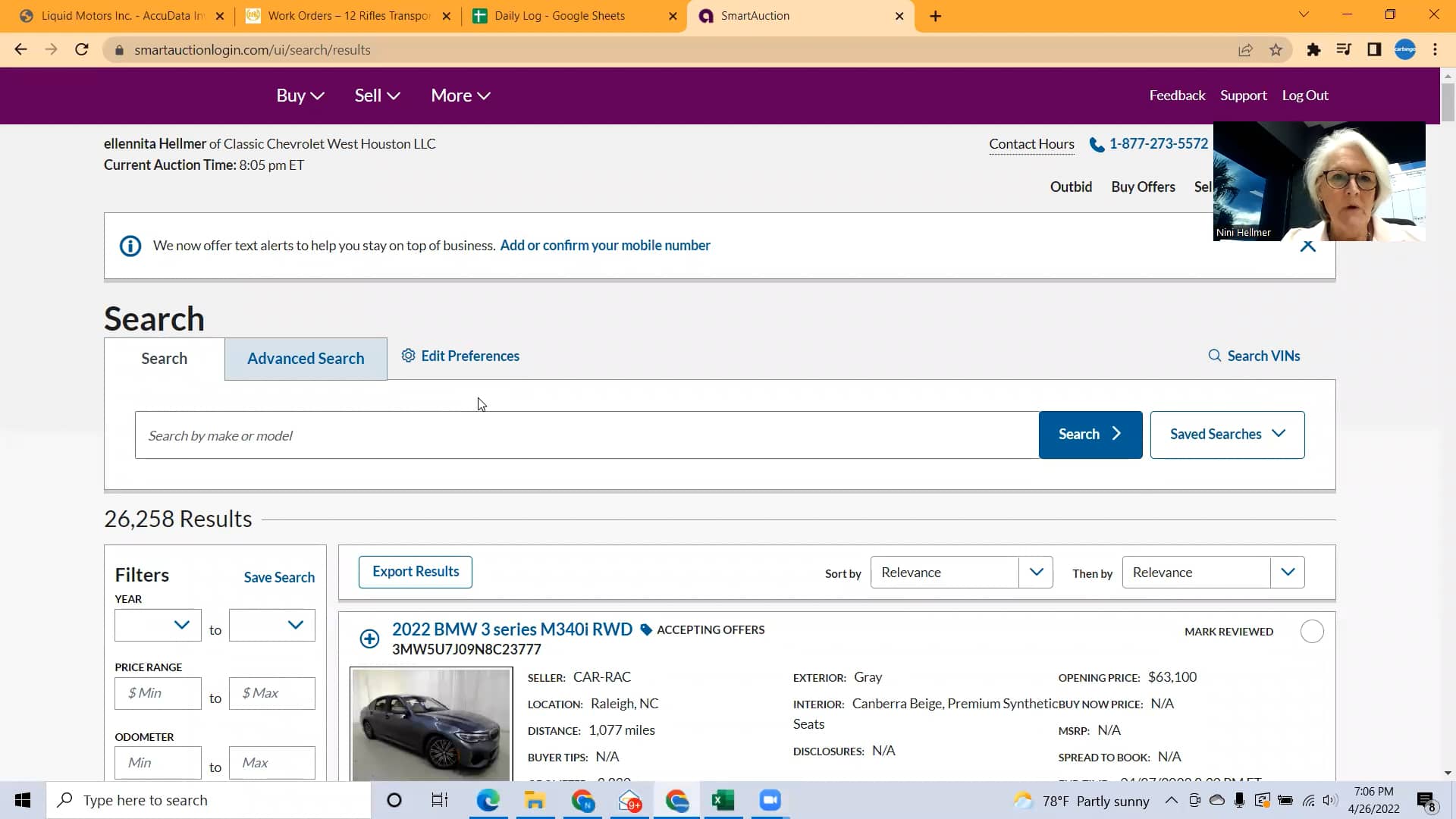Open the Saved Searches dropdown
Viewport: 1456px width, 819px height.
(1227, 435)
